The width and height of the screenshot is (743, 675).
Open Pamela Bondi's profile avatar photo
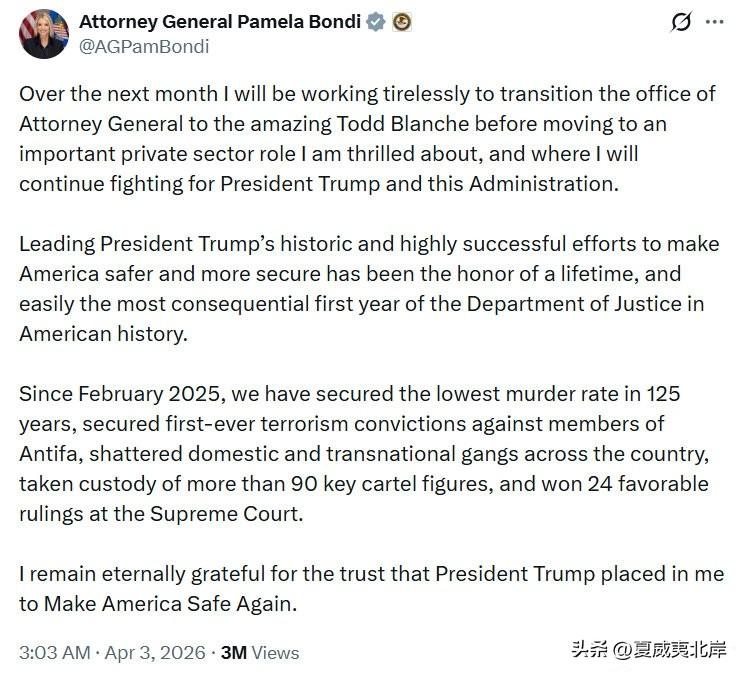point(43,33)
